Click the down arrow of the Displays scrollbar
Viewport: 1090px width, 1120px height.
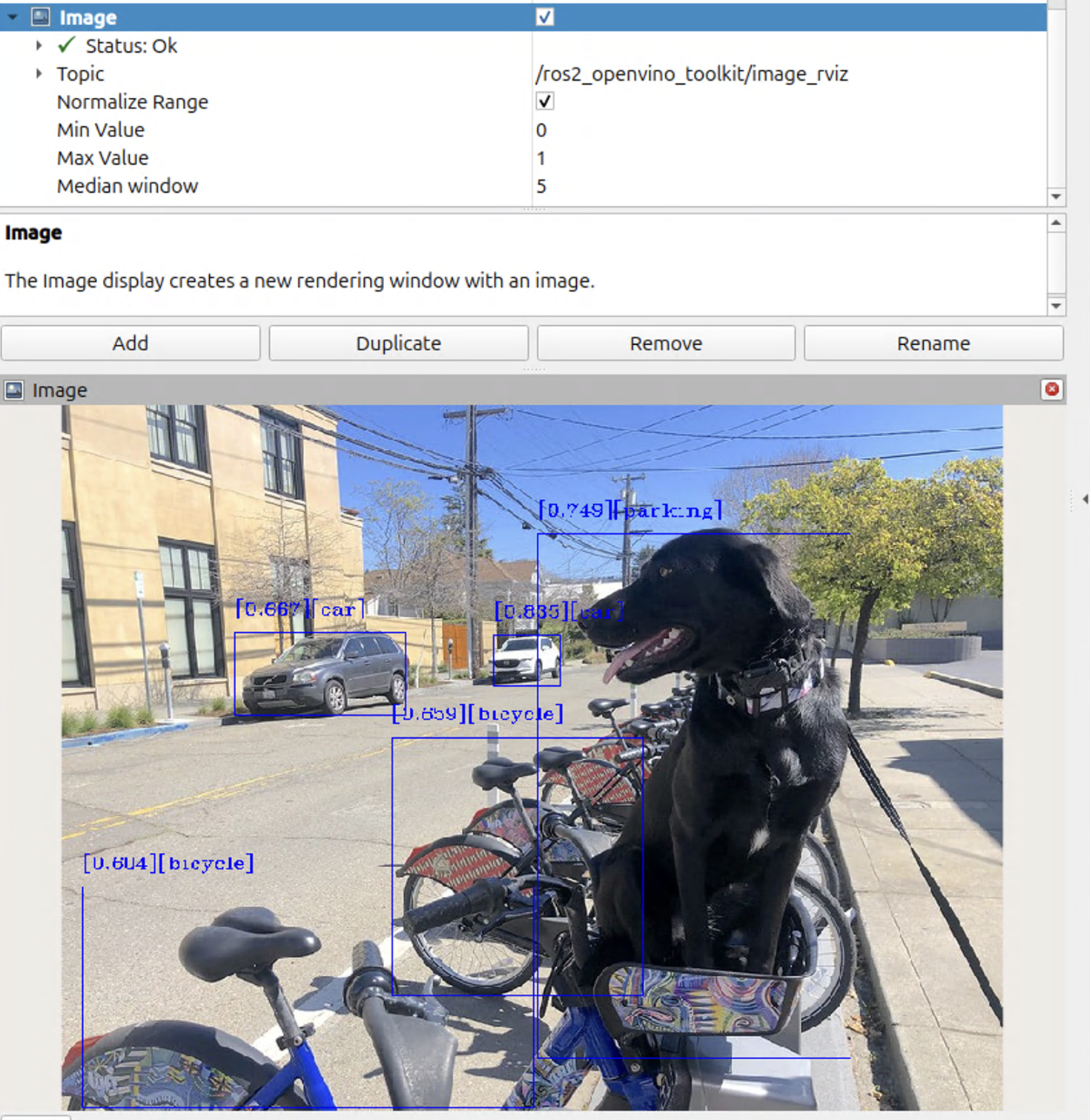tap(1056, 196)
